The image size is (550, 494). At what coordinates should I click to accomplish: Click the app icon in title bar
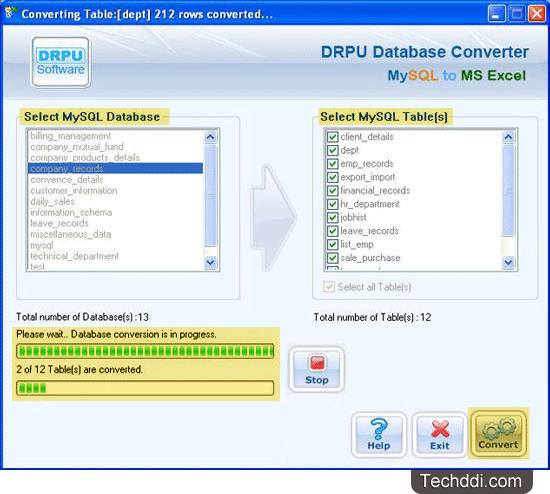11,13
